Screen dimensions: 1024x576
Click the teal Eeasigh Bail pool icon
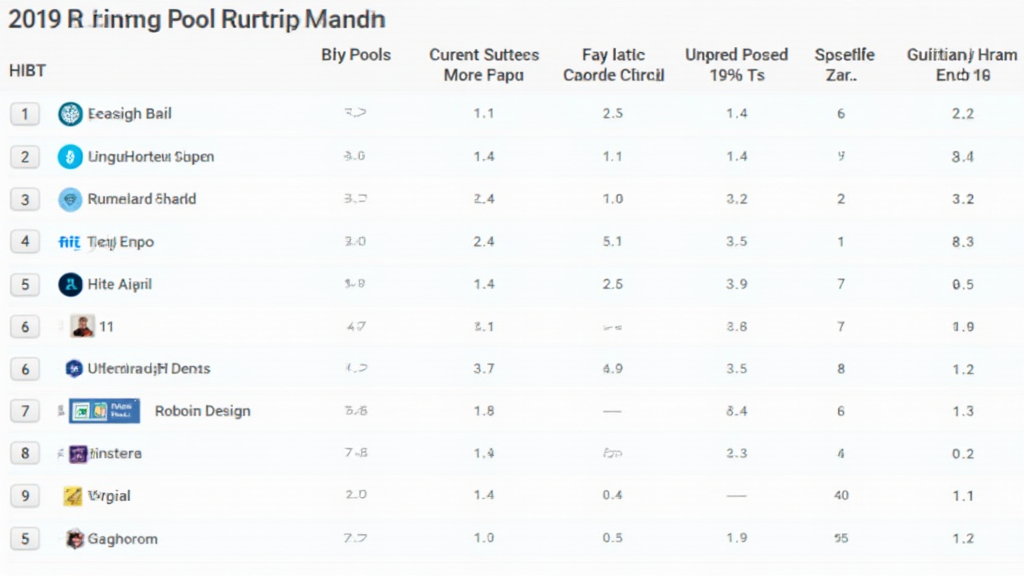[x=70, y=114]
